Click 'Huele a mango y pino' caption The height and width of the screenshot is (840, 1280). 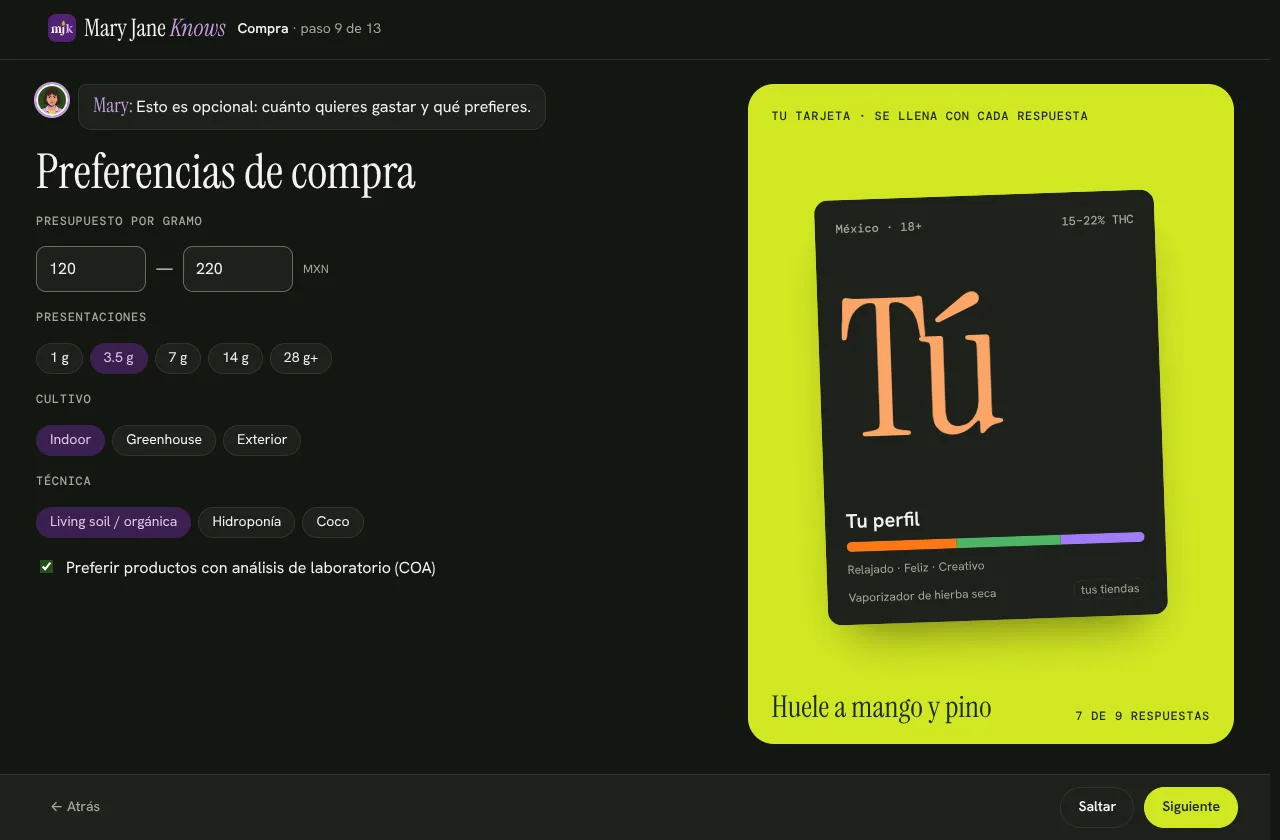pos(882,707)
